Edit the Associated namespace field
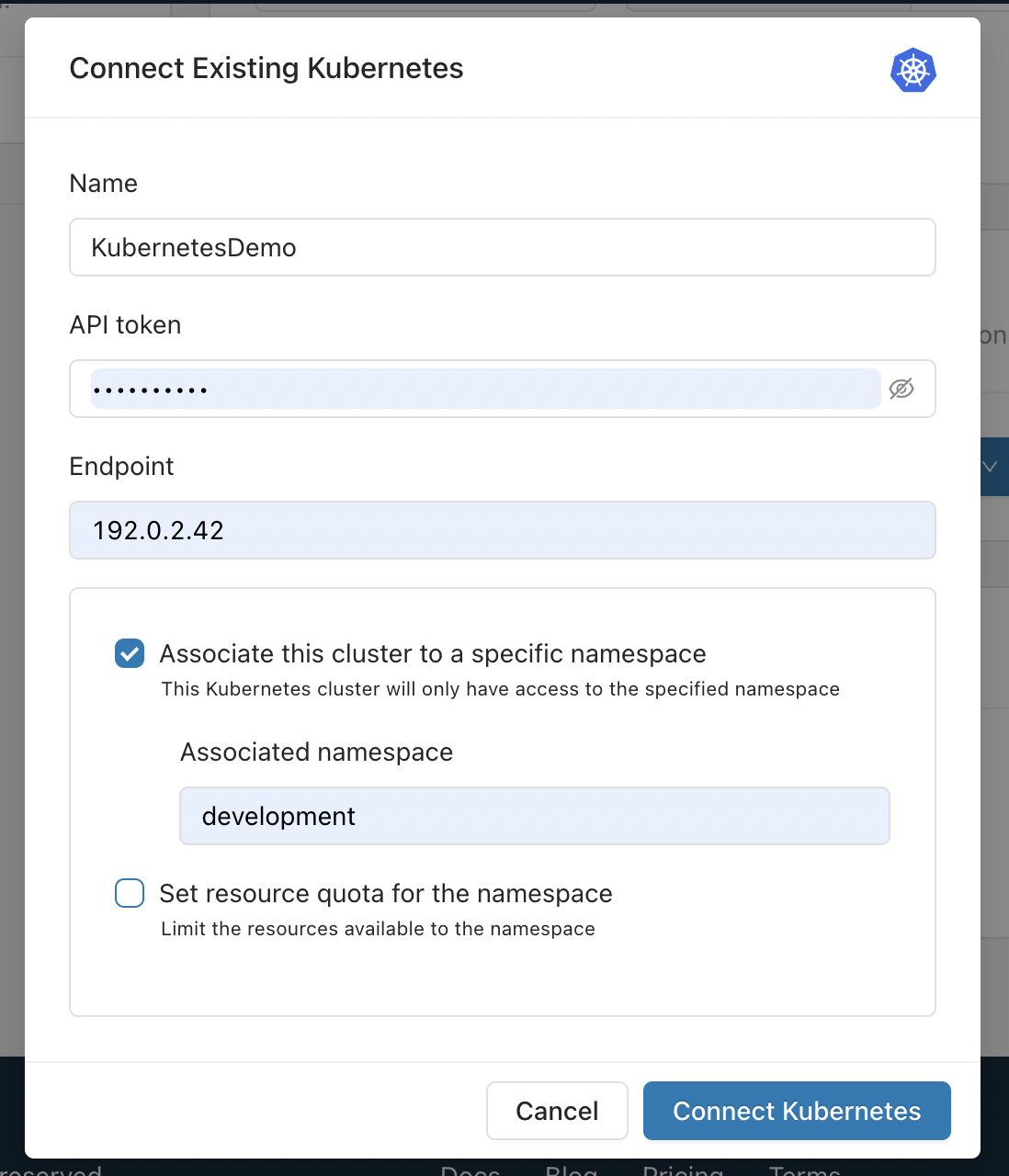The height and width of the screenshot is (1176, 1009). coord(535,816)
